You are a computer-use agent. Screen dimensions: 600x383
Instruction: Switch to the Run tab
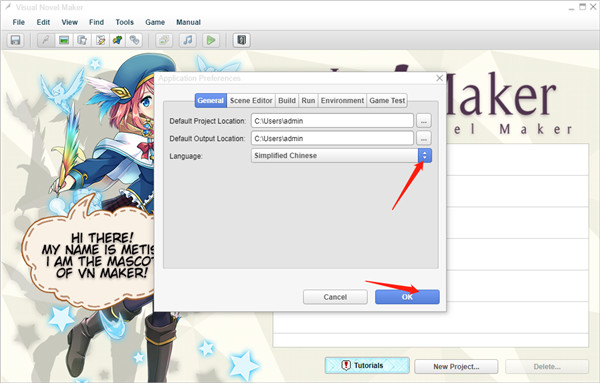pos(308,101)
